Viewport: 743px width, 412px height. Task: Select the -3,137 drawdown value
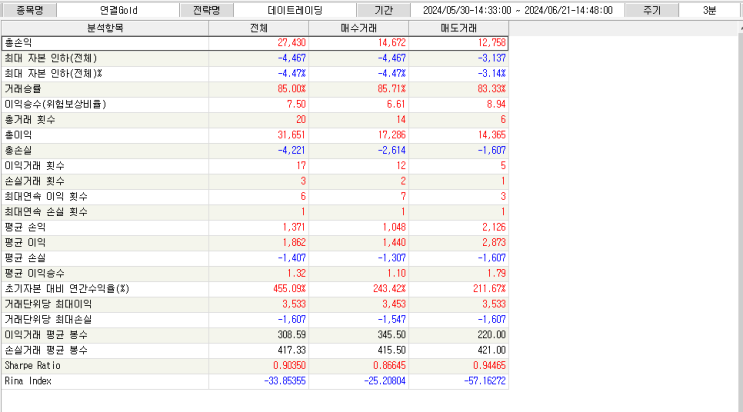[x=492, y=58]
